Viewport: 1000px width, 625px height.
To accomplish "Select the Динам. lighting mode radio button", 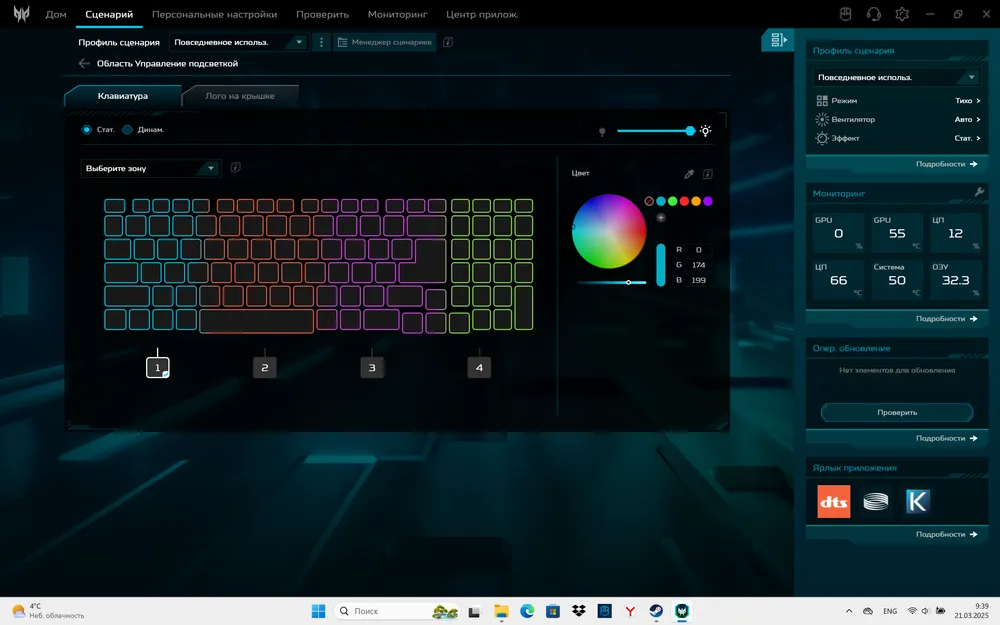I will (127, 130).
